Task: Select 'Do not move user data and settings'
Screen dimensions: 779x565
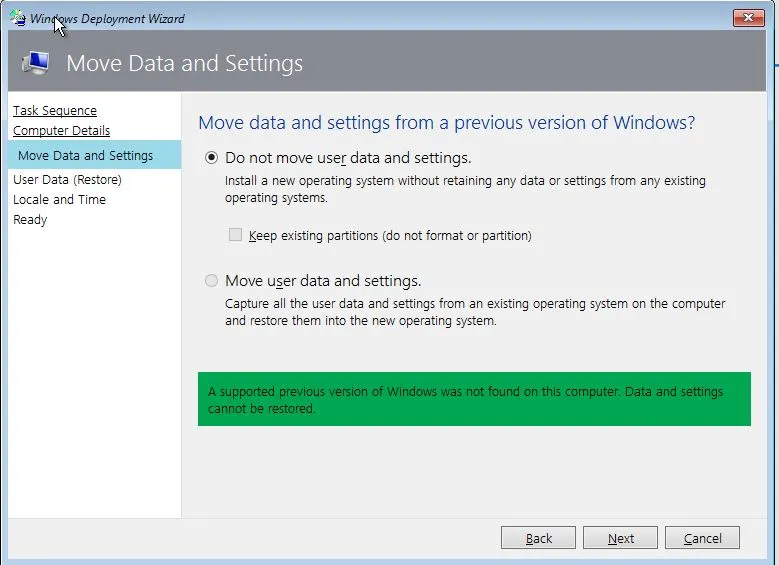Action: [x=211, y=158]
